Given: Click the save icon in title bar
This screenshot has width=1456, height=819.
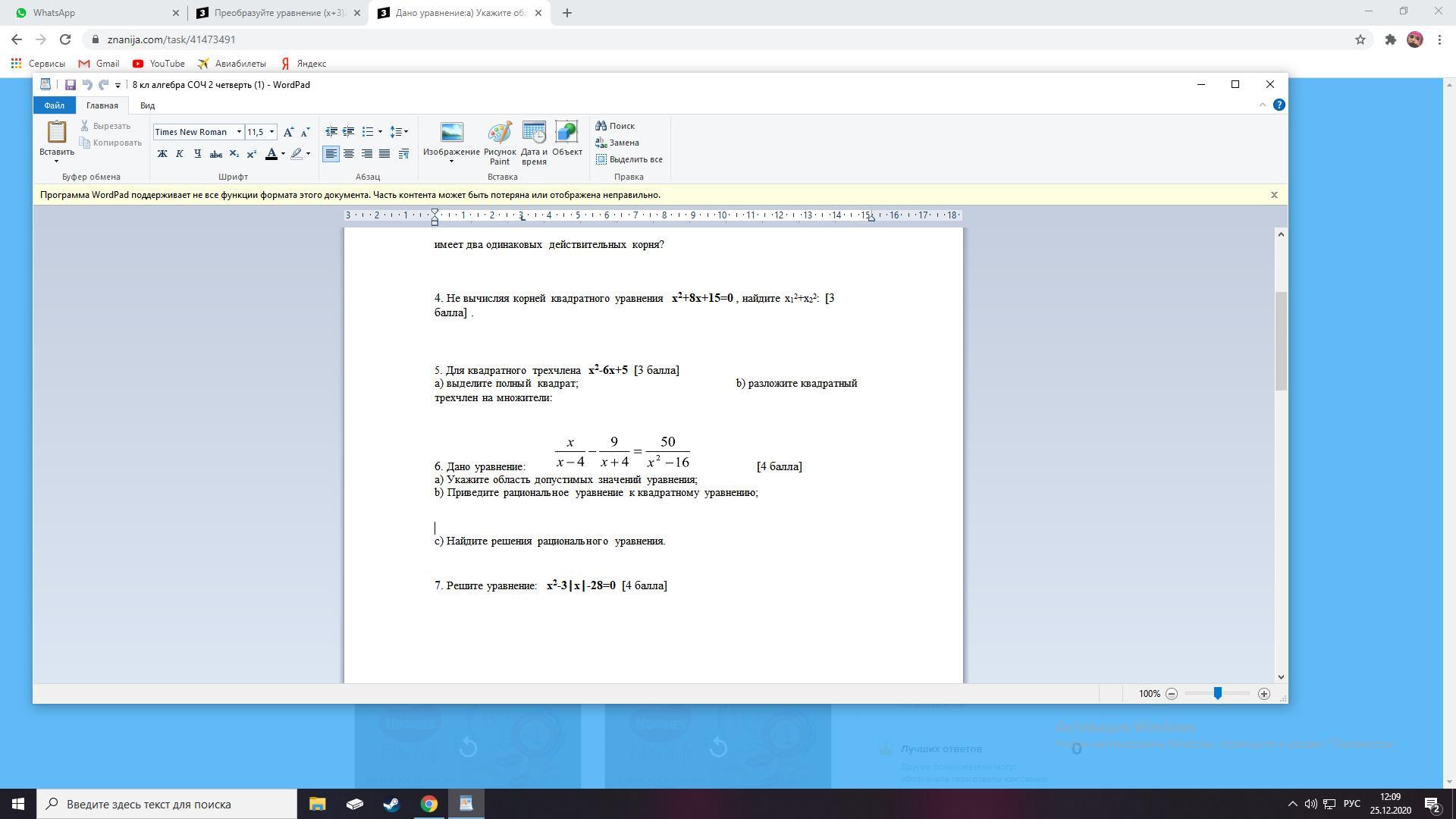Looking at the screenshot, I should click(70, 85).
